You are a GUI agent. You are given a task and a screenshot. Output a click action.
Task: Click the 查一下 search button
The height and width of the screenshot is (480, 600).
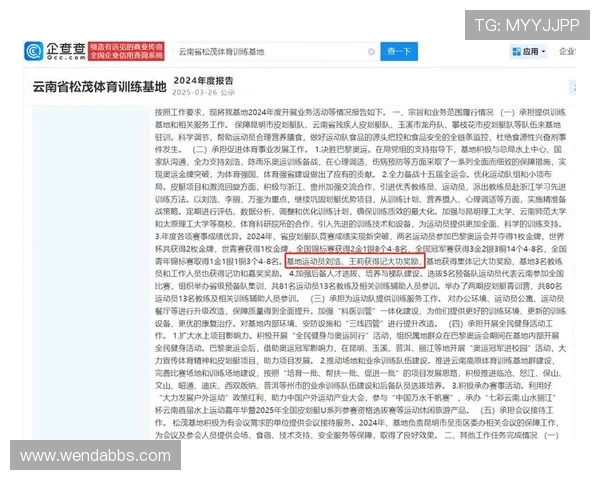click(399, 51)
